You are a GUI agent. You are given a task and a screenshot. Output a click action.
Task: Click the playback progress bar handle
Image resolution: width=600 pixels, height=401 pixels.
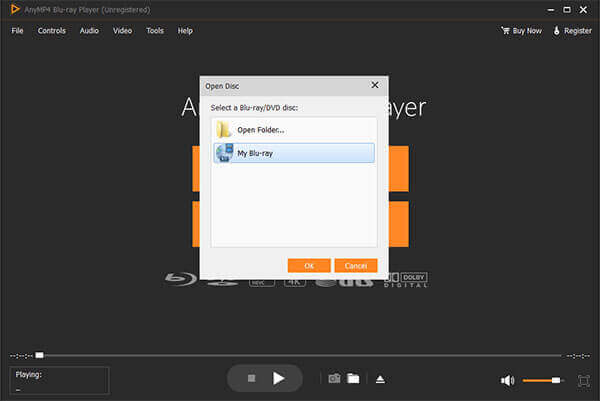click(x=39, y=355)
